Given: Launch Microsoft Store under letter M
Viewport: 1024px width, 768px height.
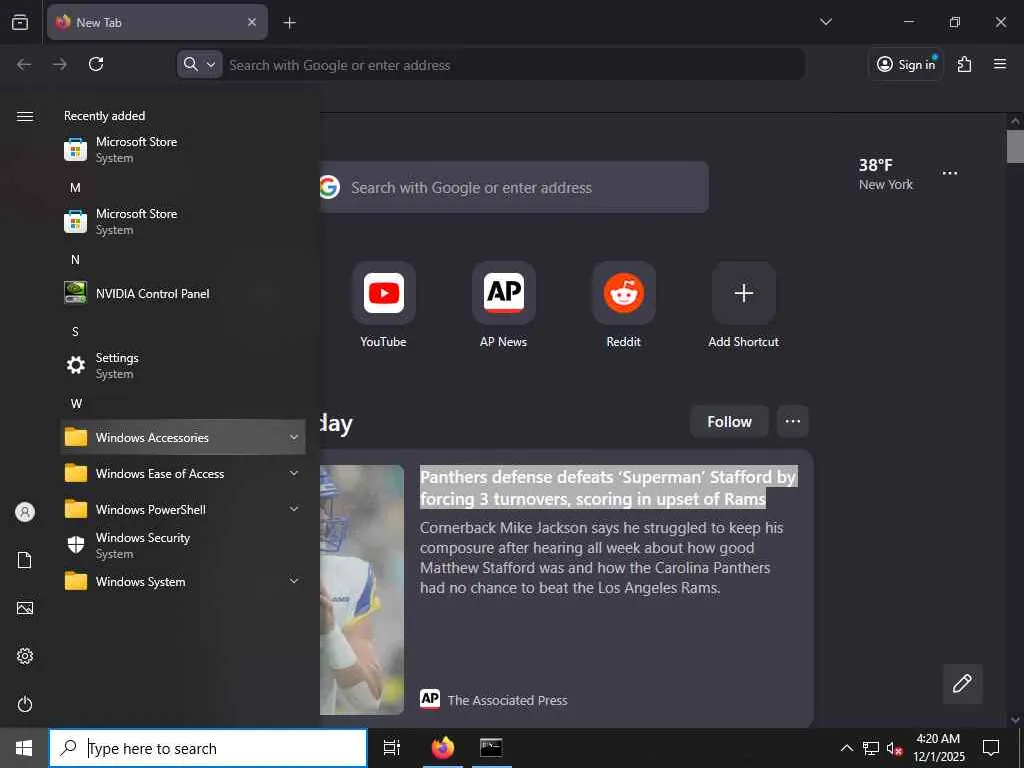Looking at the screenshot, I should (x=183, y=221).
